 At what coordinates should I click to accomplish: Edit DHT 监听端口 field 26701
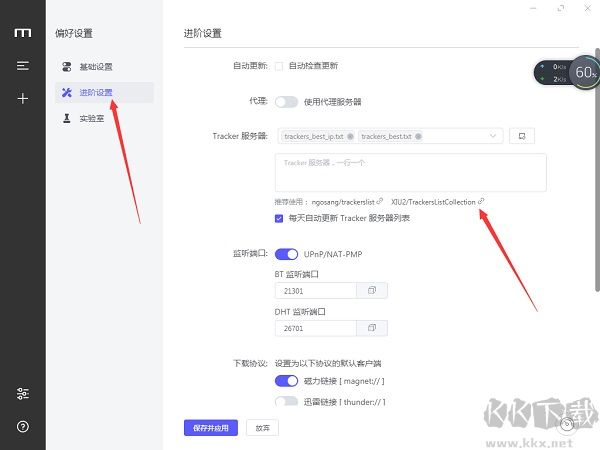315,328
